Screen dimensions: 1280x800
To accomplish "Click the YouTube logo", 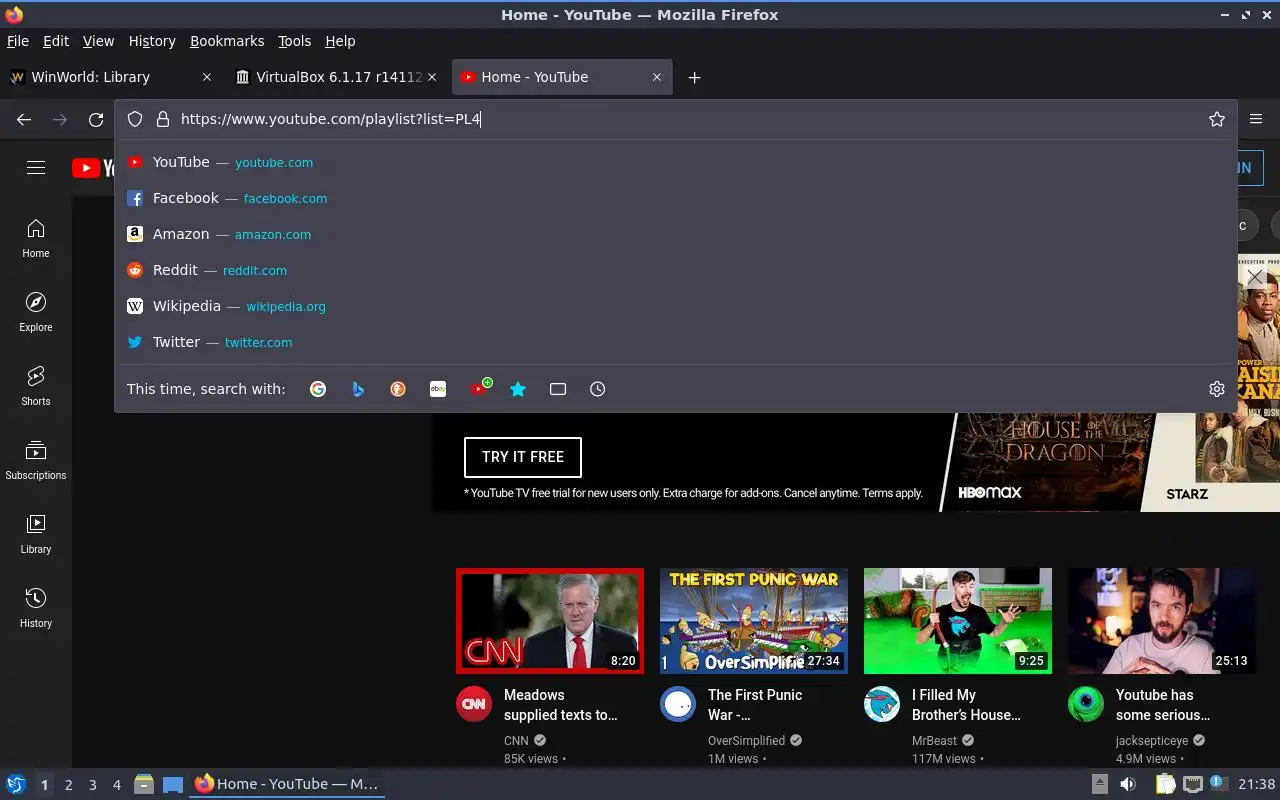I will (x=94, y=168).
